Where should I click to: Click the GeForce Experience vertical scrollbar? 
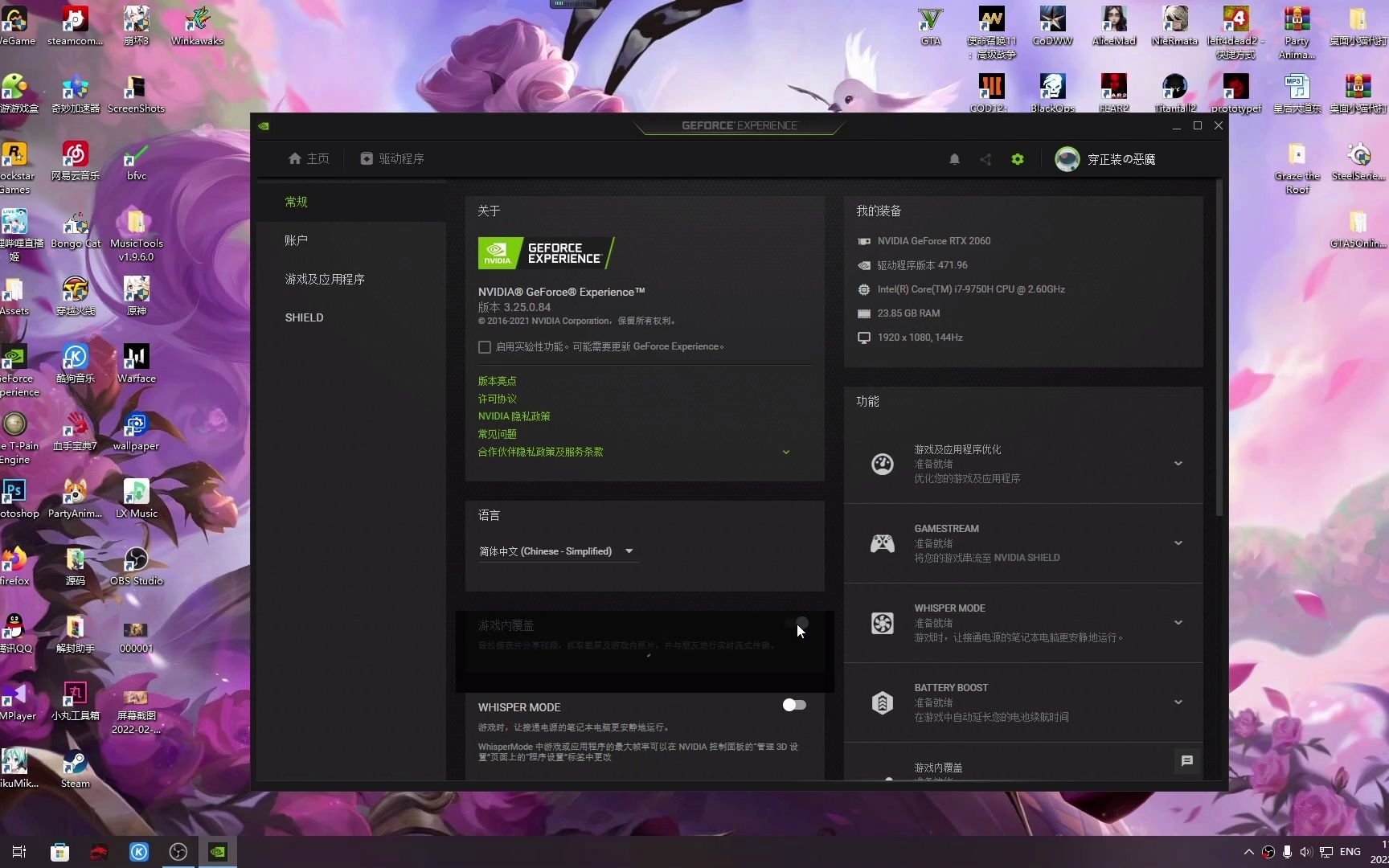coord(1219,347)
